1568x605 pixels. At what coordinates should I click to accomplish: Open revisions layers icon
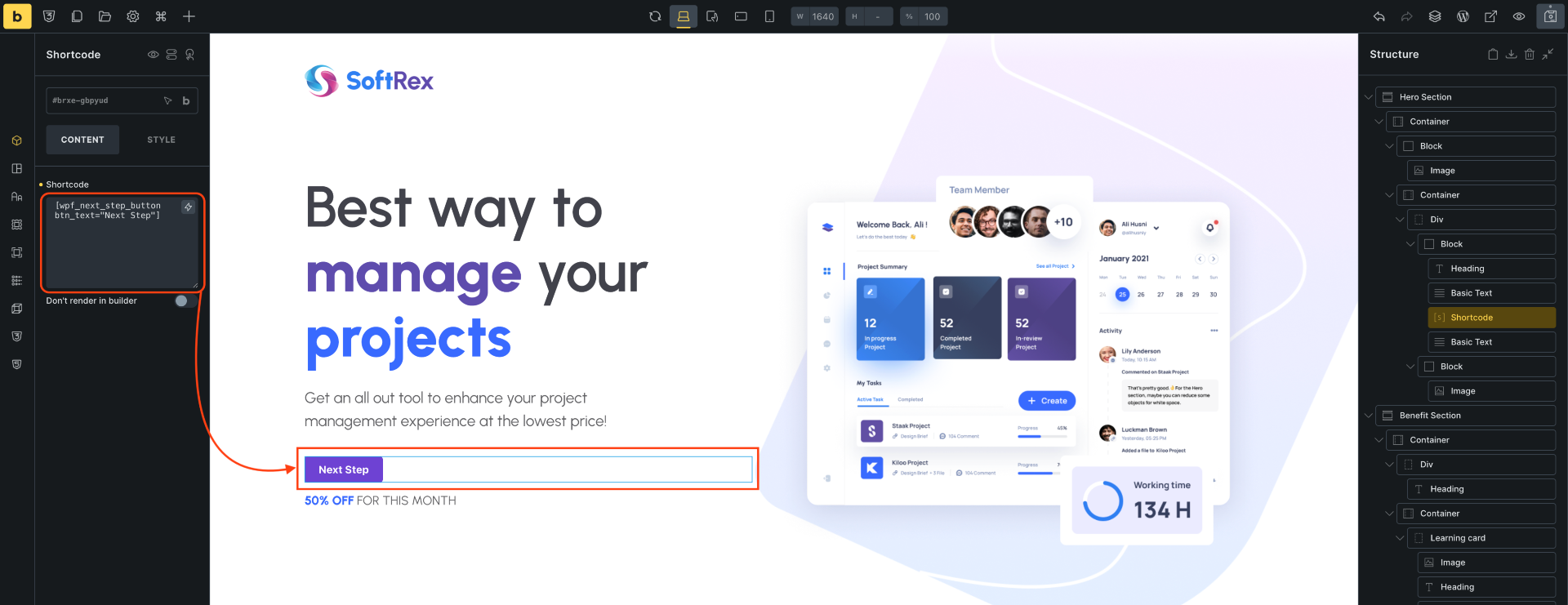1435,16
